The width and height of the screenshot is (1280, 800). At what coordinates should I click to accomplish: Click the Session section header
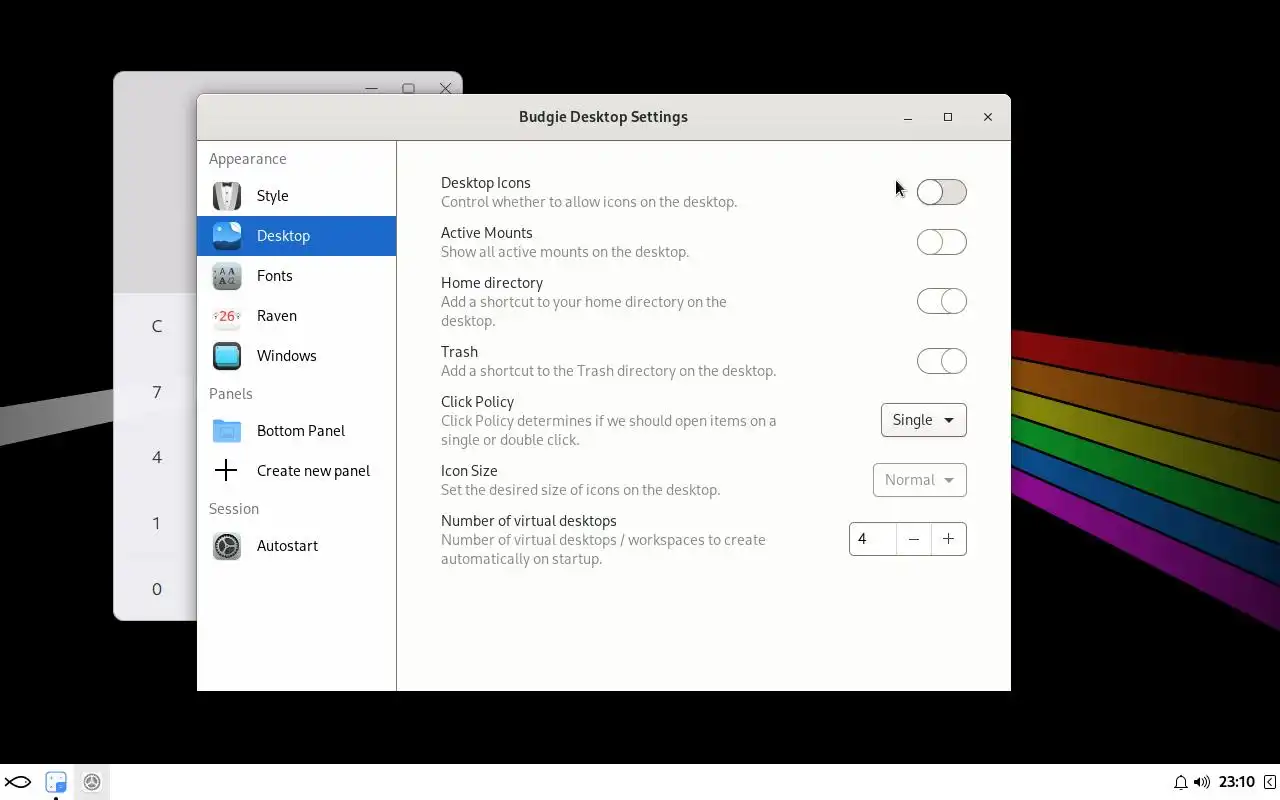[x=234, y=509]
